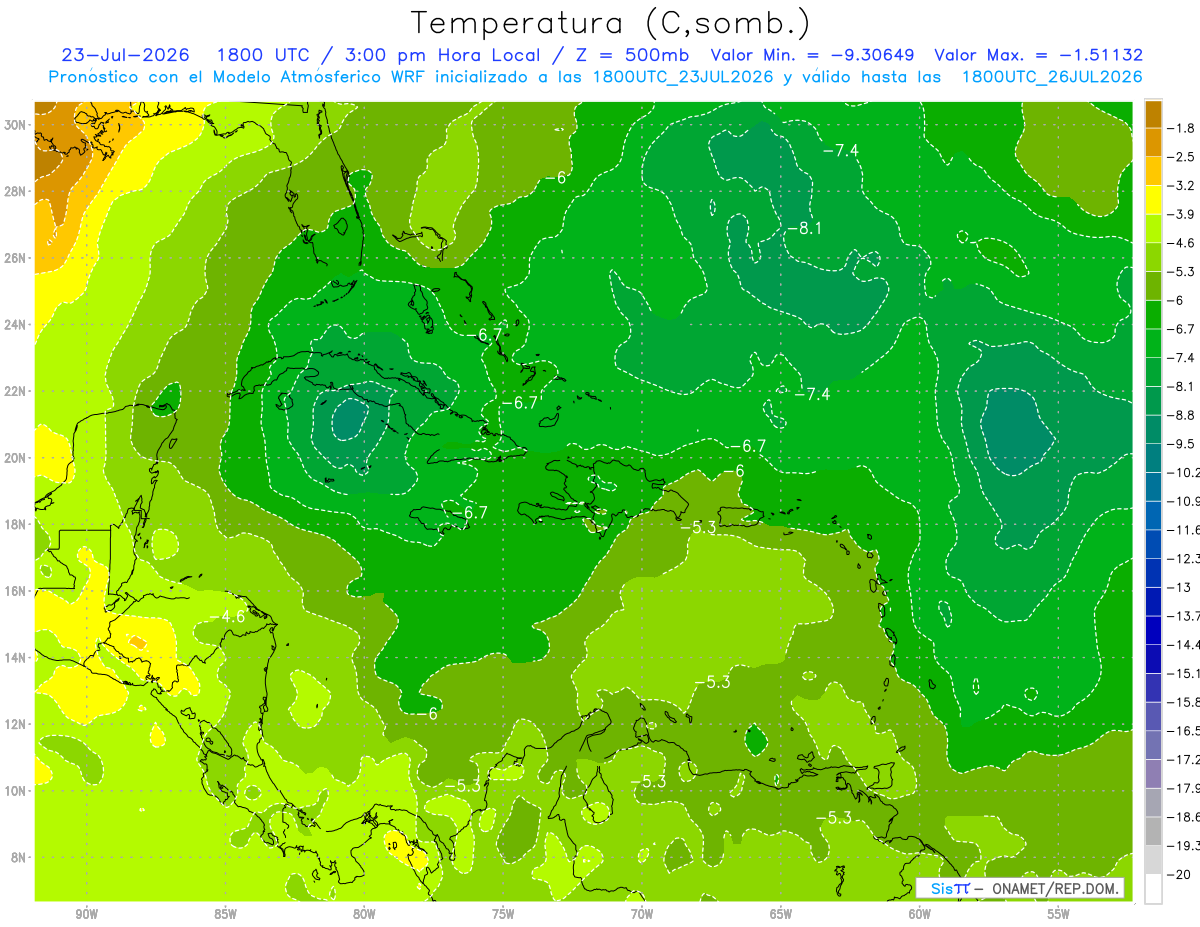Image resolution: width=1200 pixels, height=927 pixels.
Task: Click the yellow color bar segment between -3.2 and -3.9
Action: (x=1154, y=200)
